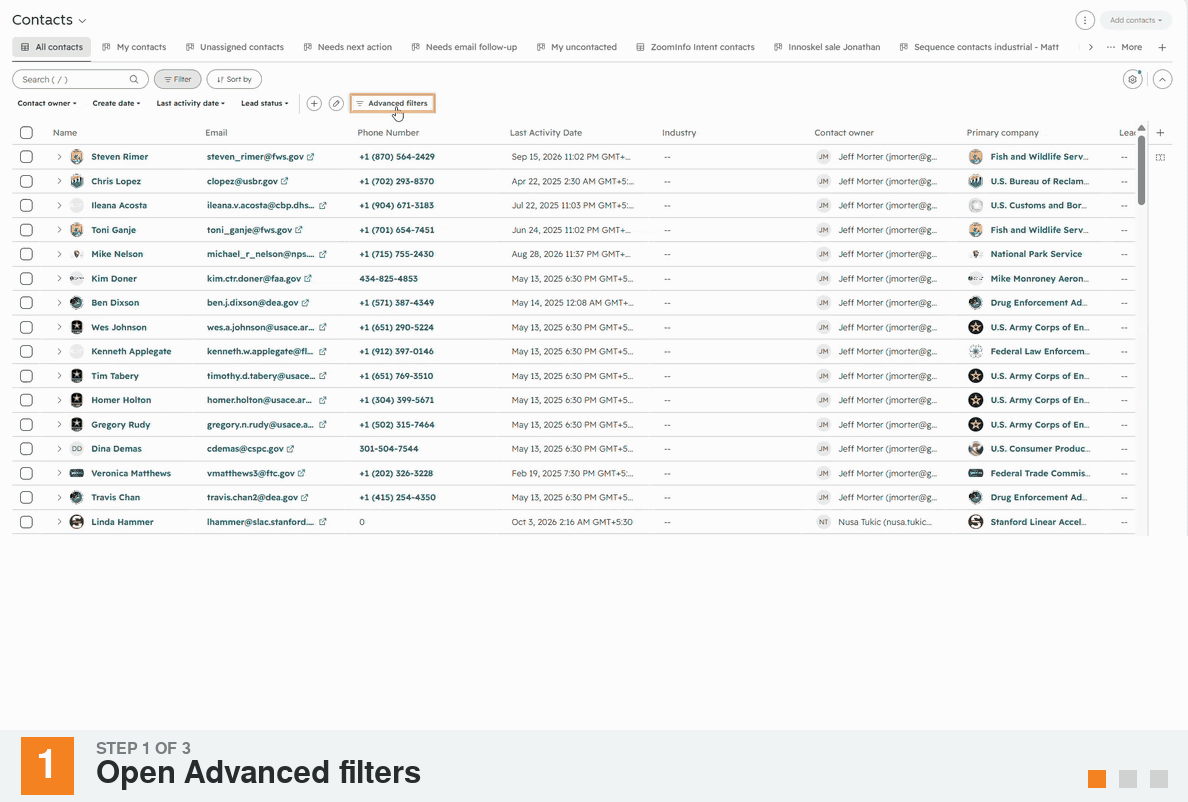Click Steven Rimer's avatar icon
The image size is (1188, 802).
pos(77,157)
